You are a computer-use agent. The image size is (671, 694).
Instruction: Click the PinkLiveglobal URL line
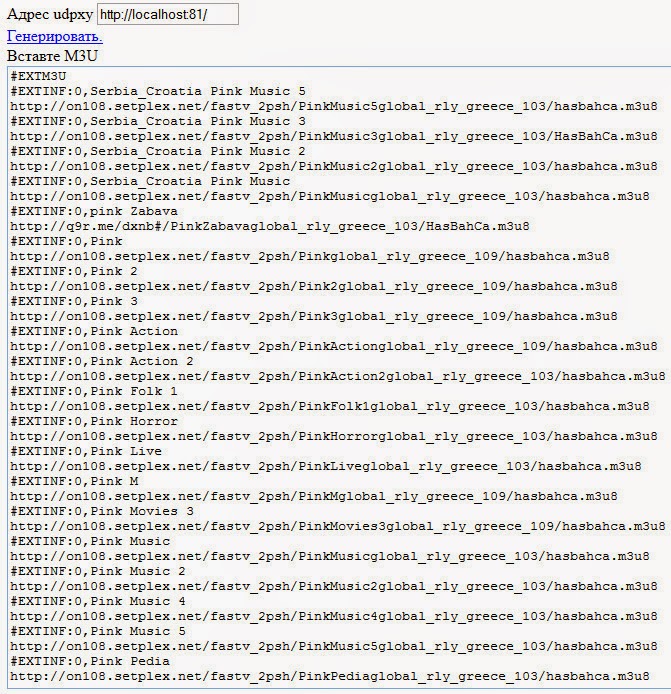[x=326, y=467]
